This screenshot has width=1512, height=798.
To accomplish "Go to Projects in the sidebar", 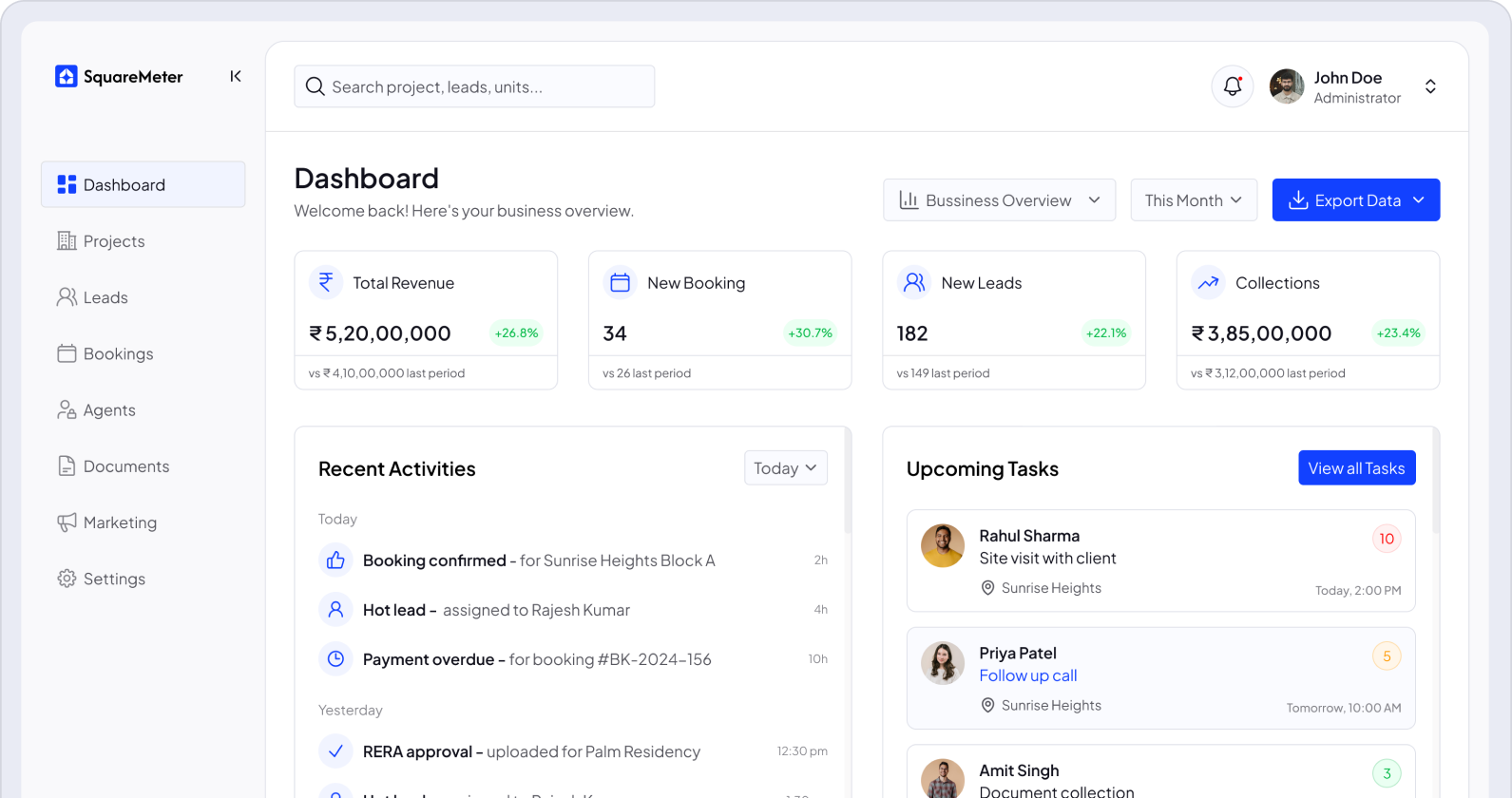I will tap(114, 241).
